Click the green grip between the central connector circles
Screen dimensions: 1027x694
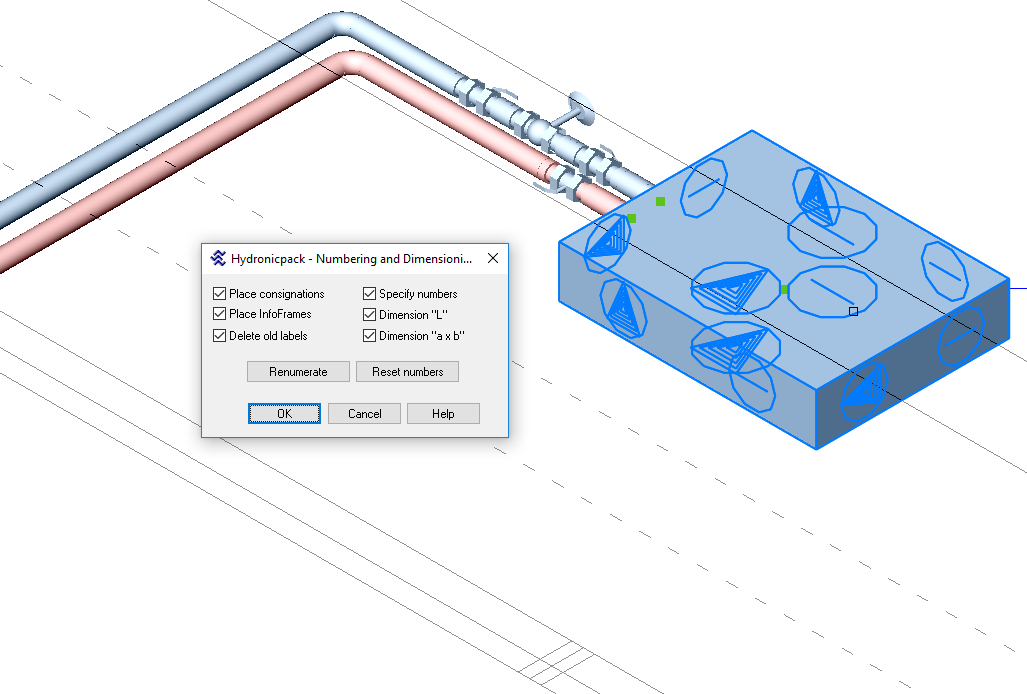coord(784,290)
